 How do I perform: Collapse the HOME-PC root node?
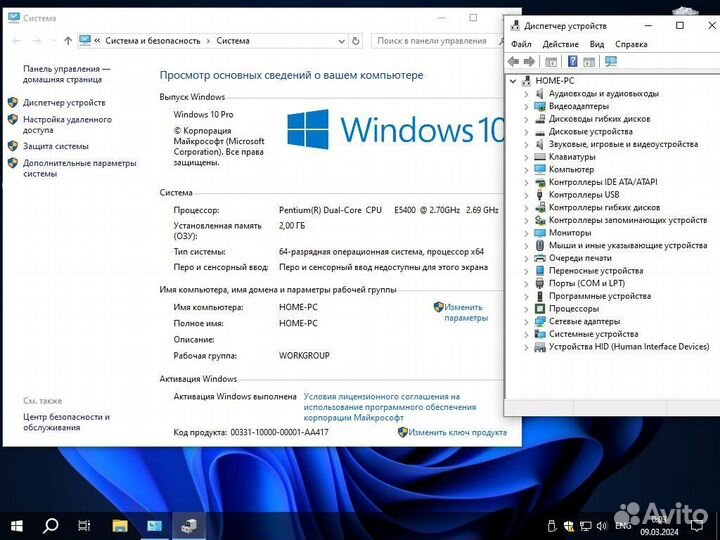[x=513, y=81]
